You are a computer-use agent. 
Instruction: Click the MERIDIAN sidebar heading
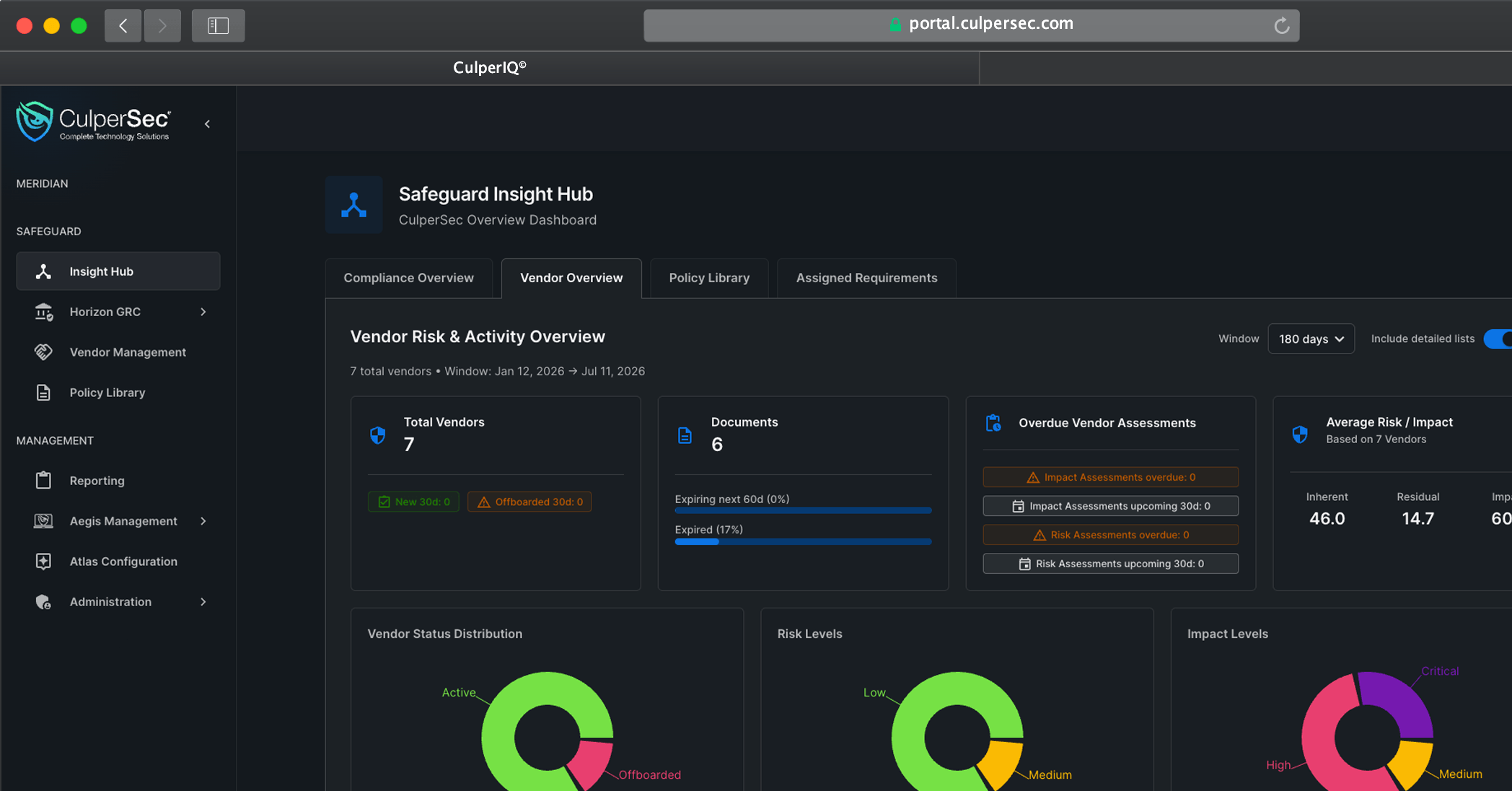[x=43, y=183]
